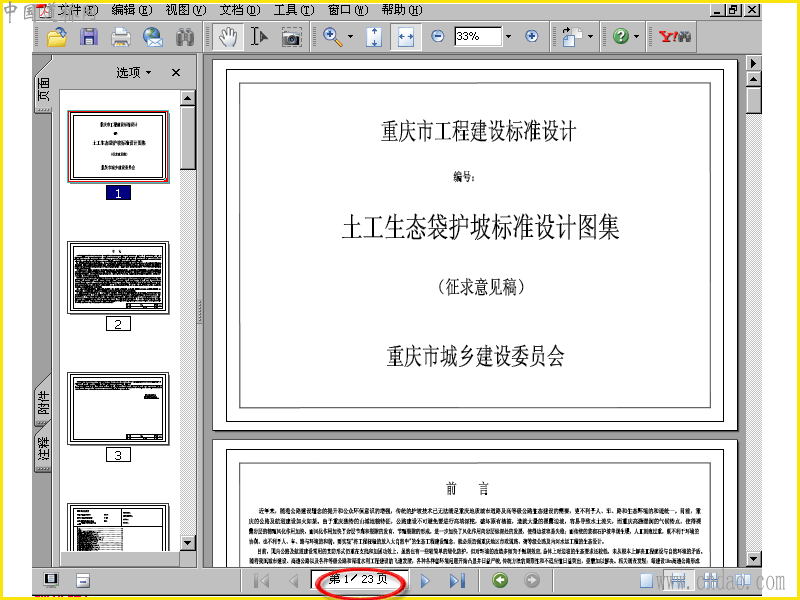Go to previous view with green arrow
Viewport: 800px width, 600px height.
500,580
